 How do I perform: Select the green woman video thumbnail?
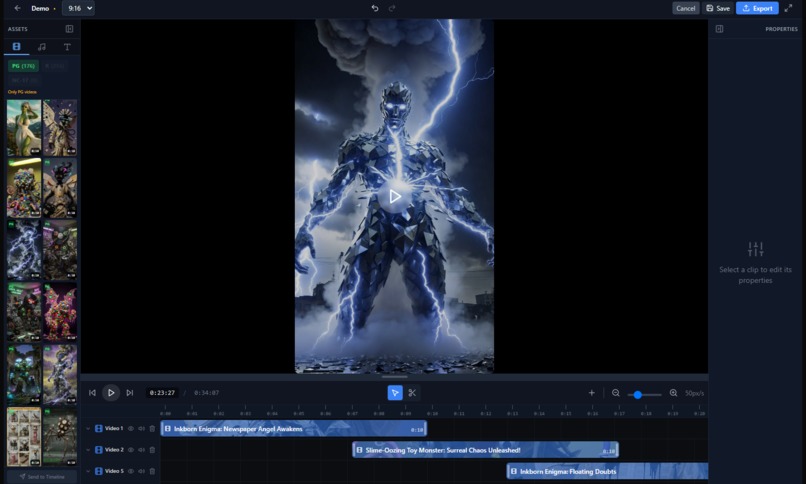pyautogui.click(x=24, y=127)
